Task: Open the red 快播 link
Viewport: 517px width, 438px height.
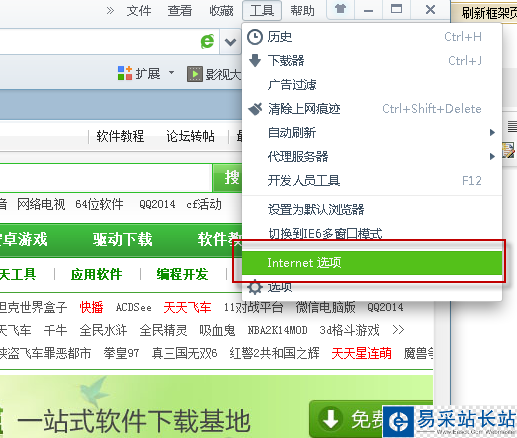Action: 91,307
